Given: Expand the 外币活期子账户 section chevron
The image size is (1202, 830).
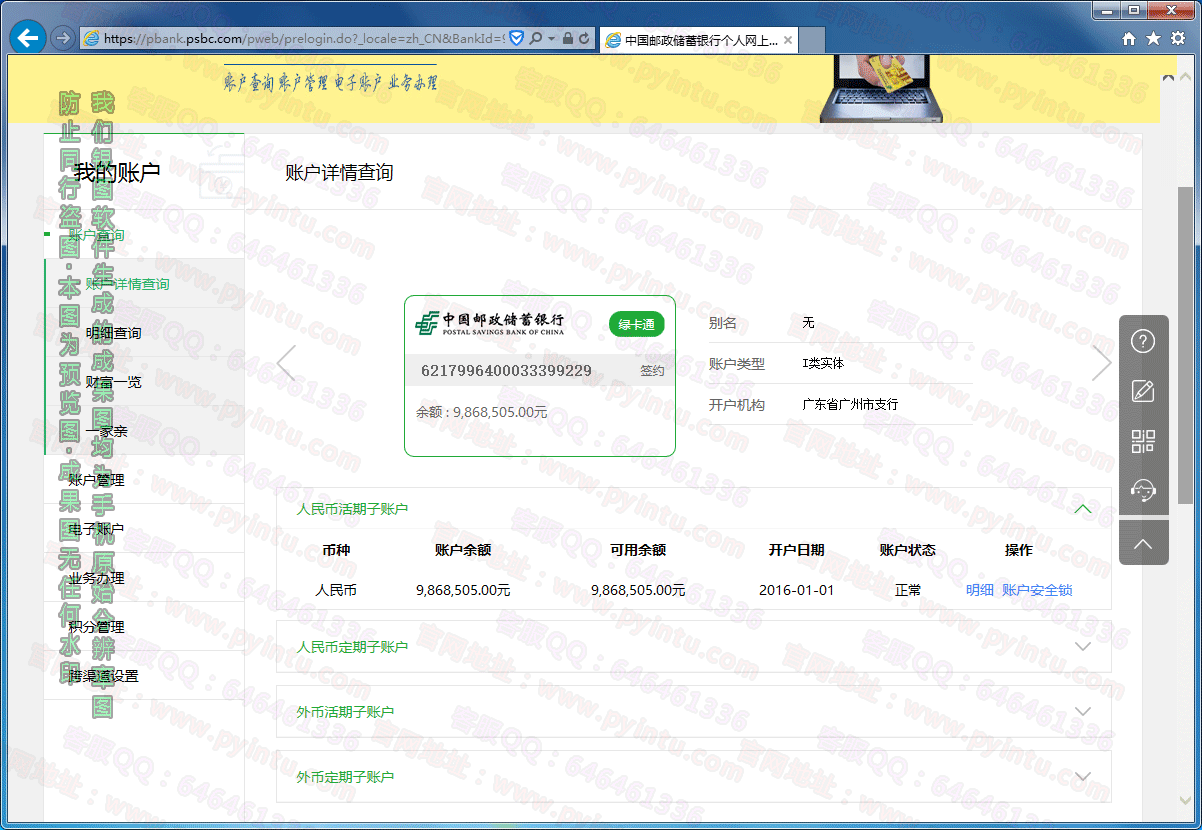Looking at the screenshot, I should pyautogui.click(x=1082, y=712).
